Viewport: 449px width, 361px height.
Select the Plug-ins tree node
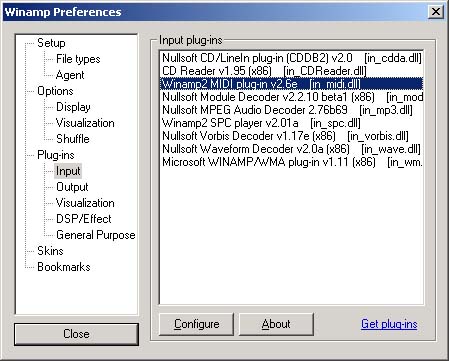(56, 155)
